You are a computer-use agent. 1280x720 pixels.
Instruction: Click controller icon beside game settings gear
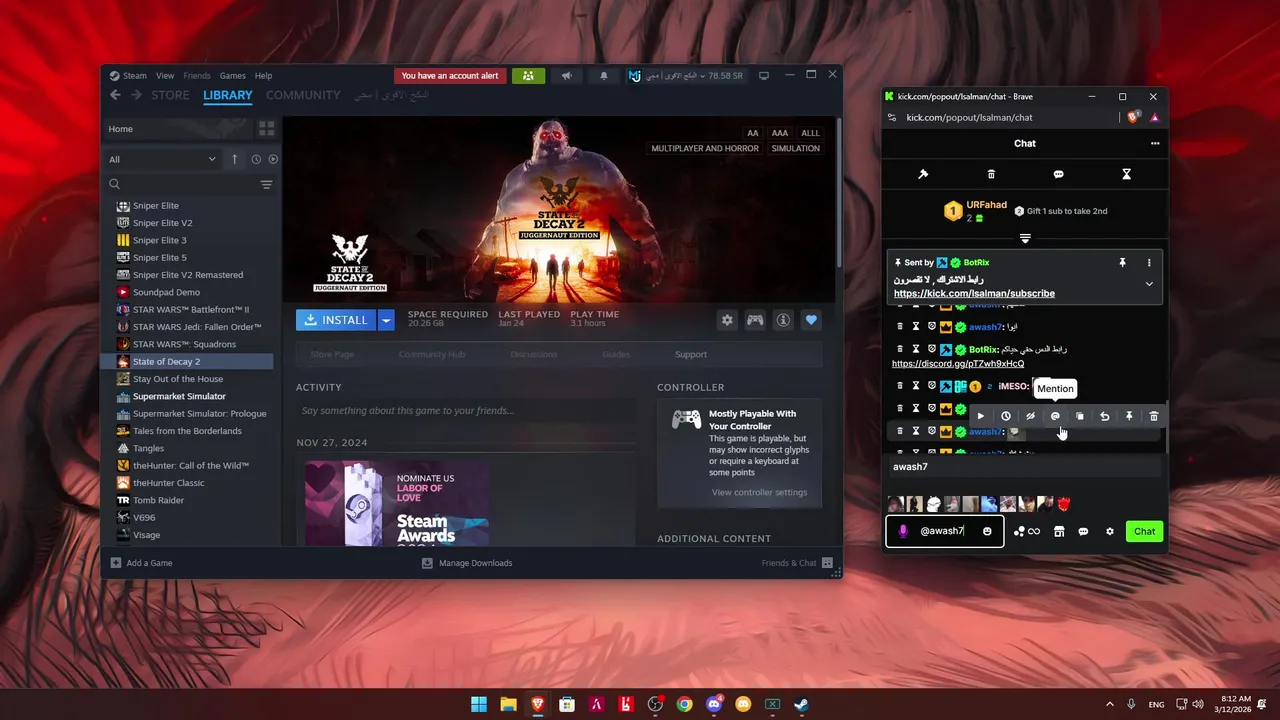[755, 320]
